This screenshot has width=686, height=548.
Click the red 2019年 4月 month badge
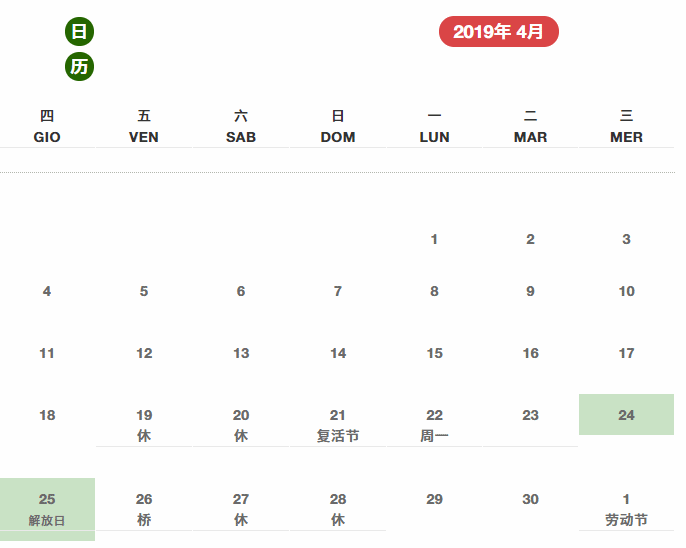coord(498,32)
